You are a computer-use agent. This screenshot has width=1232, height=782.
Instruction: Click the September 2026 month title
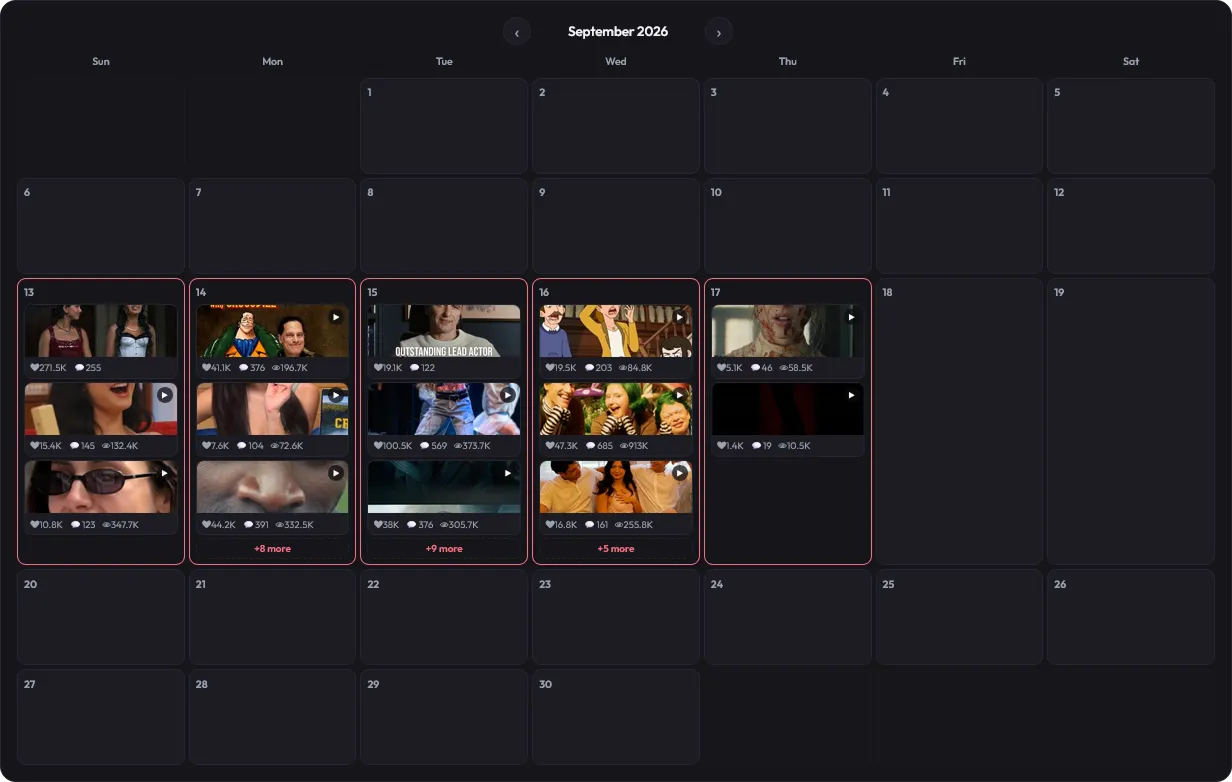[x=618, y=32]
